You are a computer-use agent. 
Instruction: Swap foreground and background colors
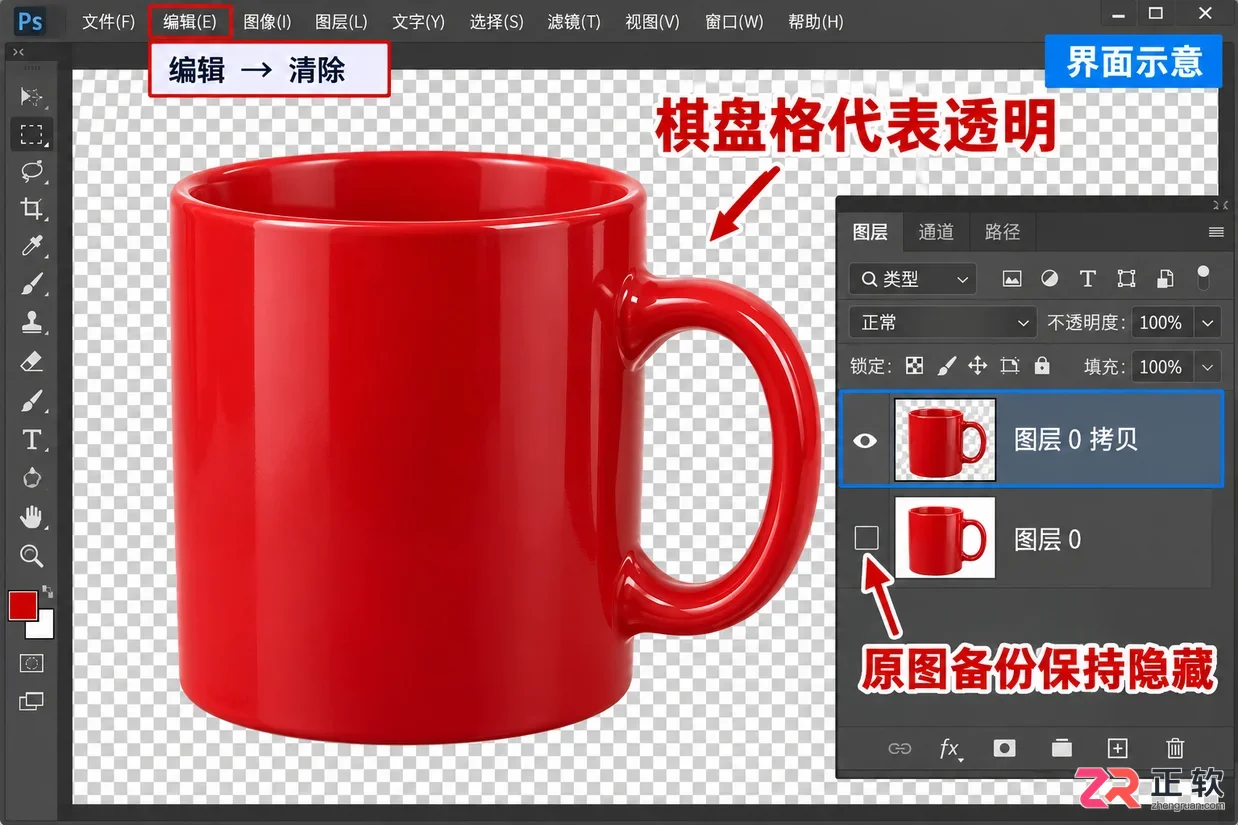(x=47, y=592)
